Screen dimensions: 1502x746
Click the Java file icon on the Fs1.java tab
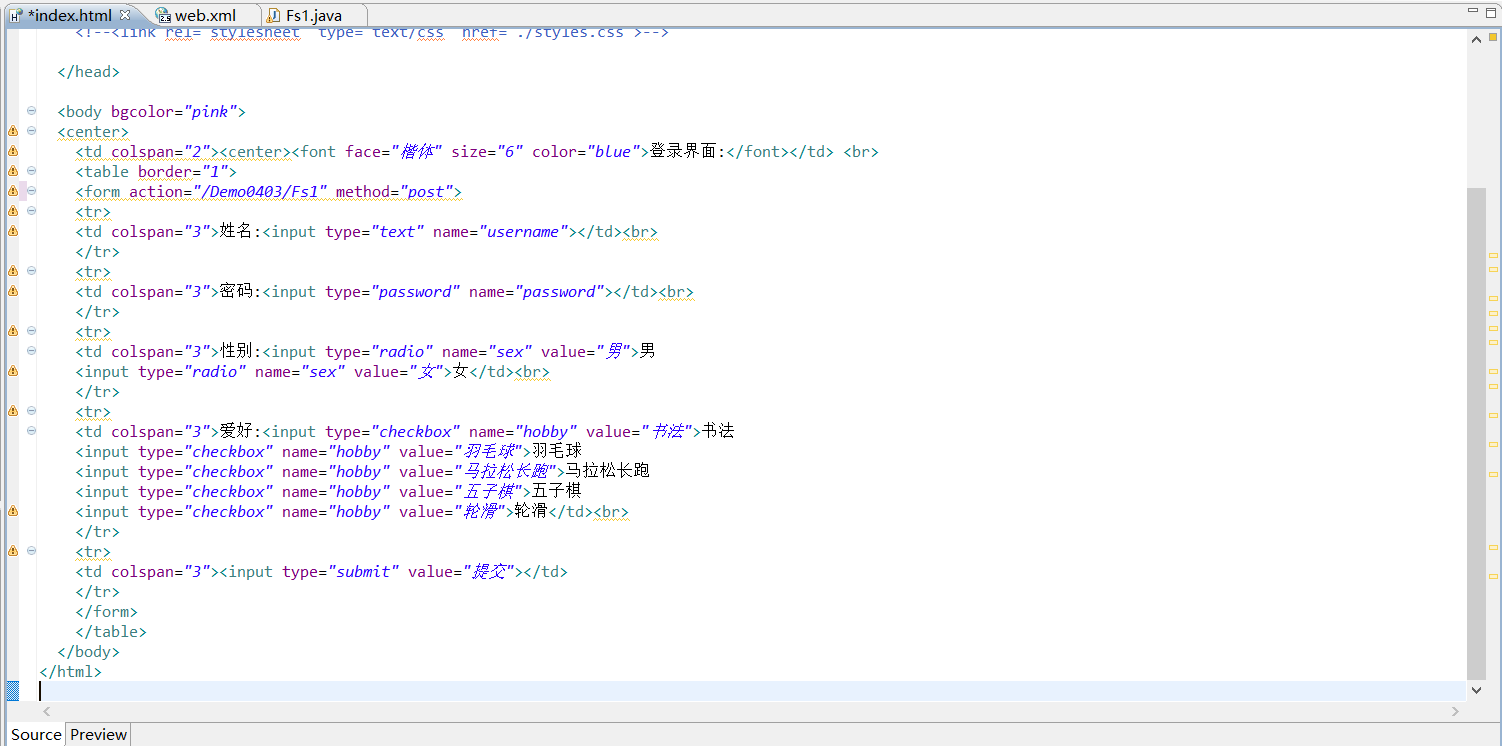point(273,15)
